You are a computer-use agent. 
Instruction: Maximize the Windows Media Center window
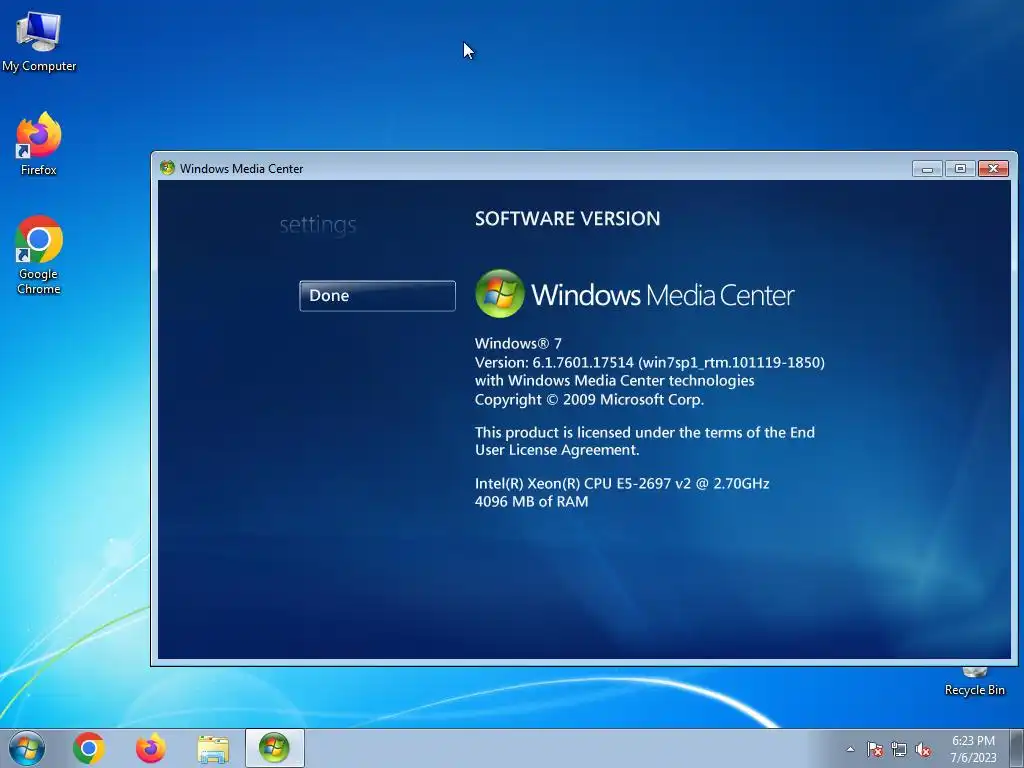(x=960, y=168)
